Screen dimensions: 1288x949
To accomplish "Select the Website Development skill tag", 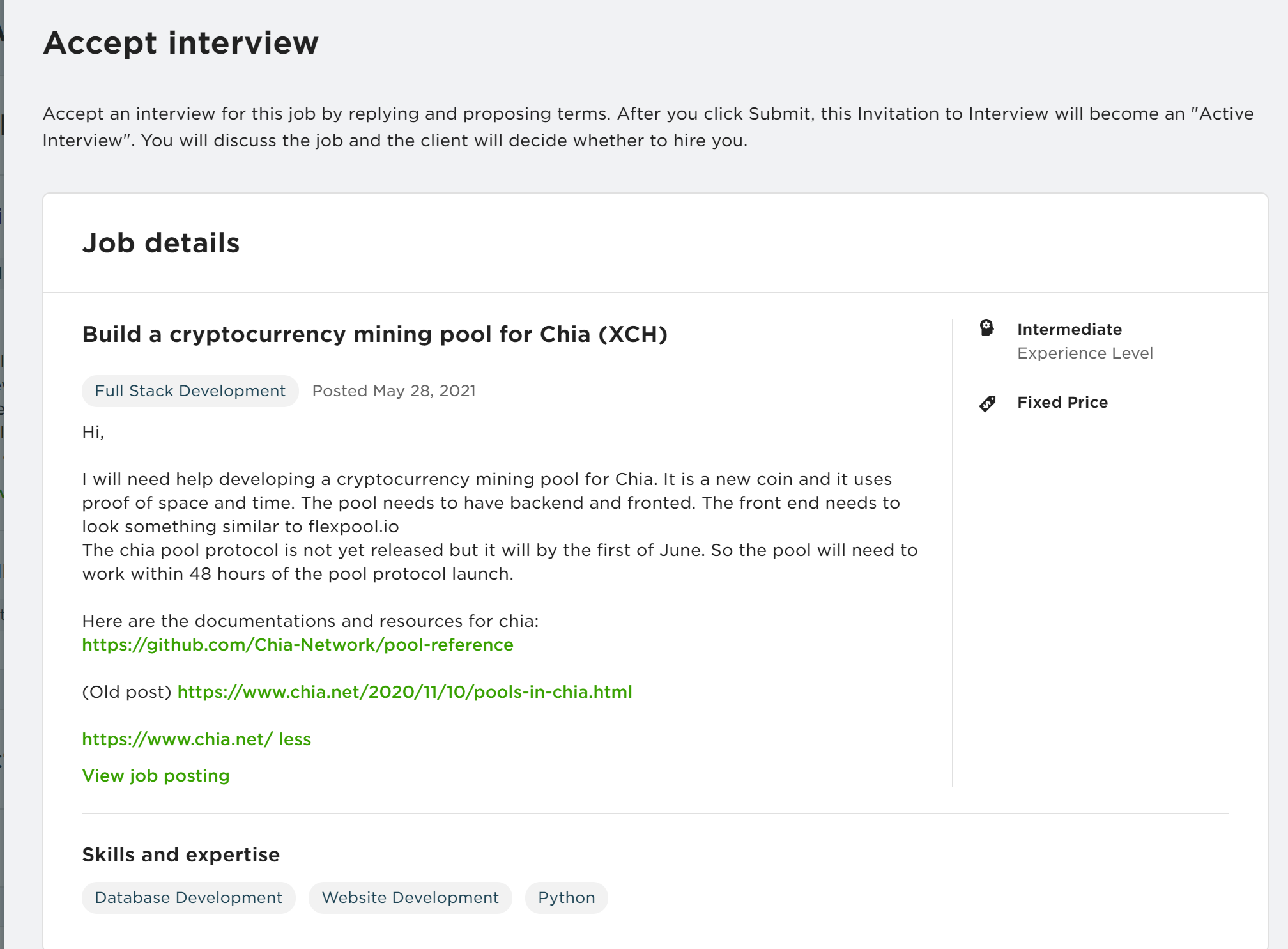I will 410,897.
